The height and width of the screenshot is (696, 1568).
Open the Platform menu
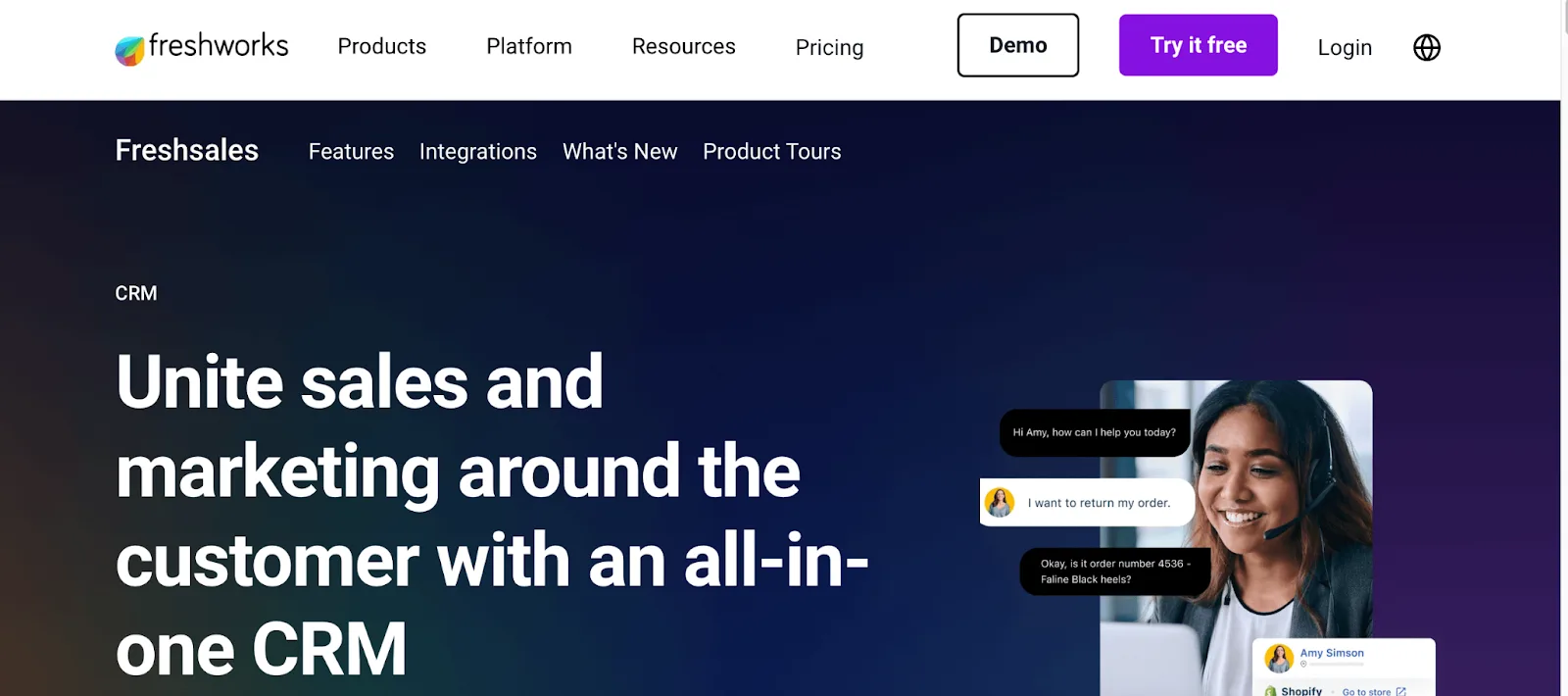click(x=529, y=46)
